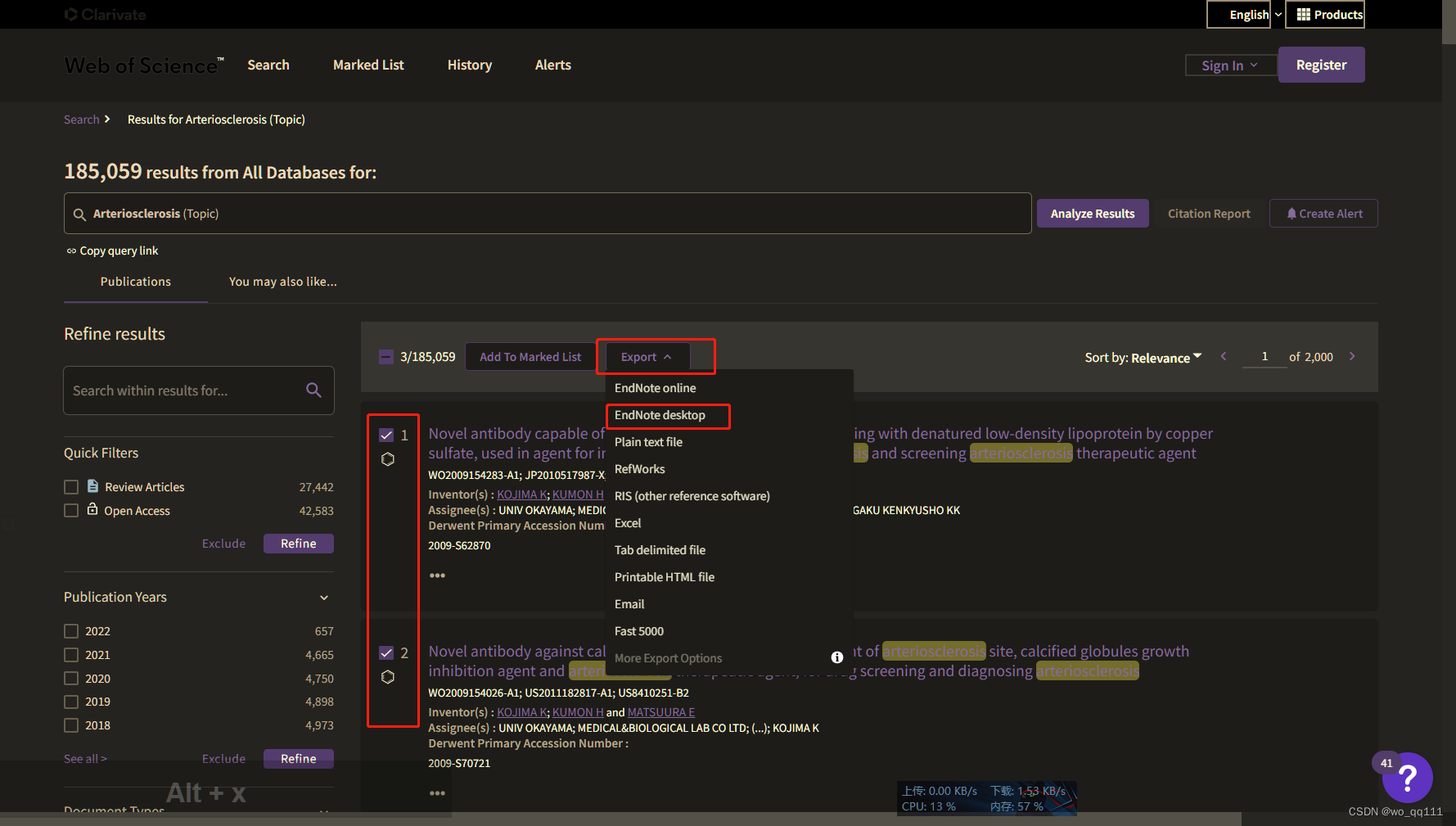Uncheck result 1 checkbox
The image size is (1456, 826).
(386, 435)
